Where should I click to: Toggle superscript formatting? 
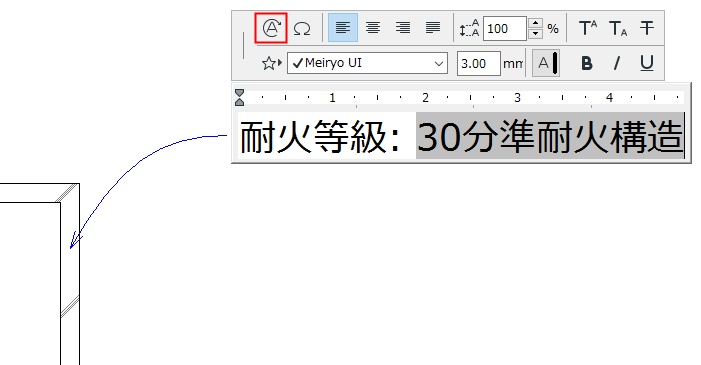(x=587, y=28)
